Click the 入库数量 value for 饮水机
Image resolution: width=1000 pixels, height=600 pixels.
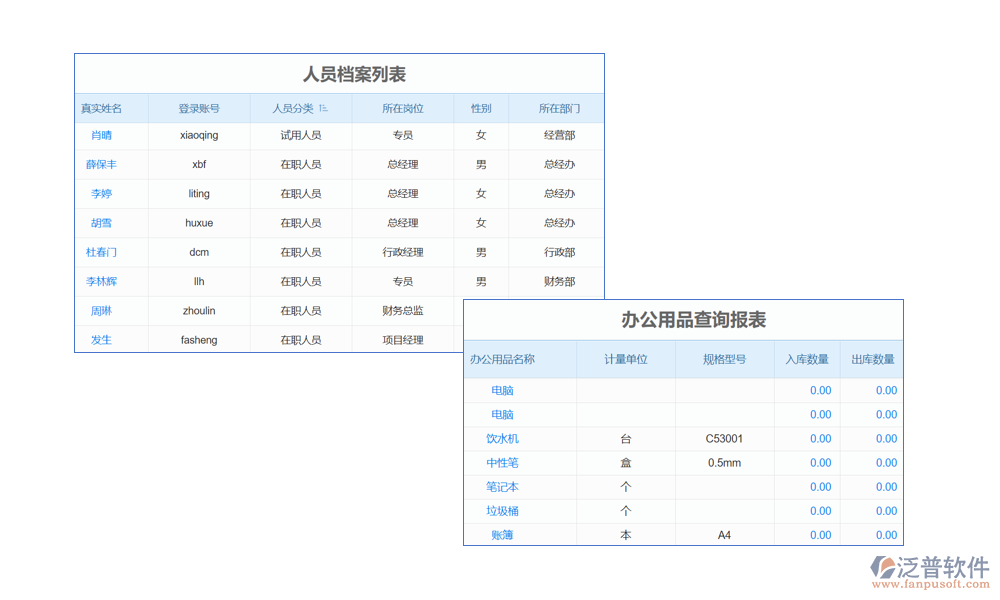[x=820, y=439]
